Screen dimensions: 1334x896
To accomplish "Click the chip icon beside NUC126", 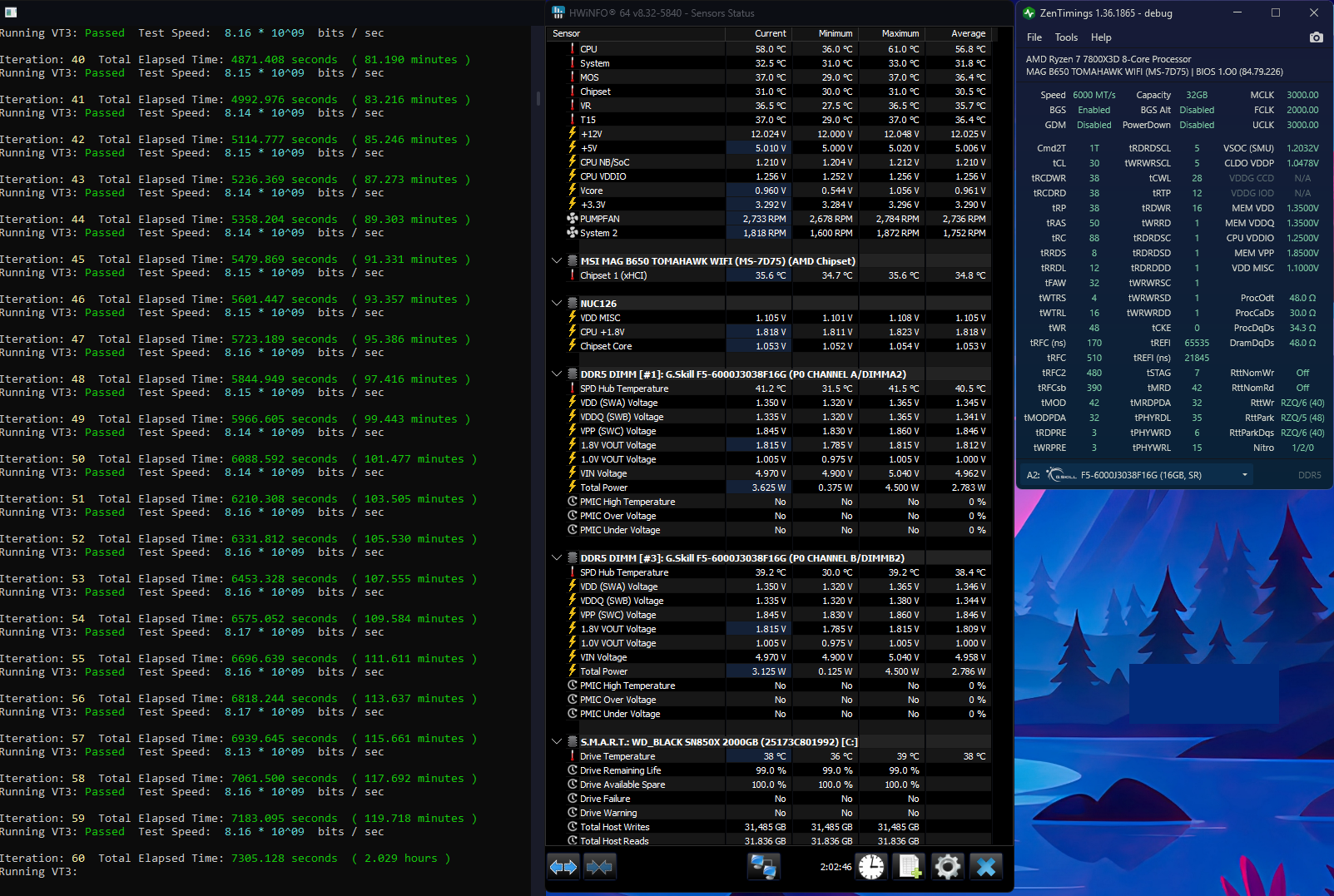I will coord(573,304).
